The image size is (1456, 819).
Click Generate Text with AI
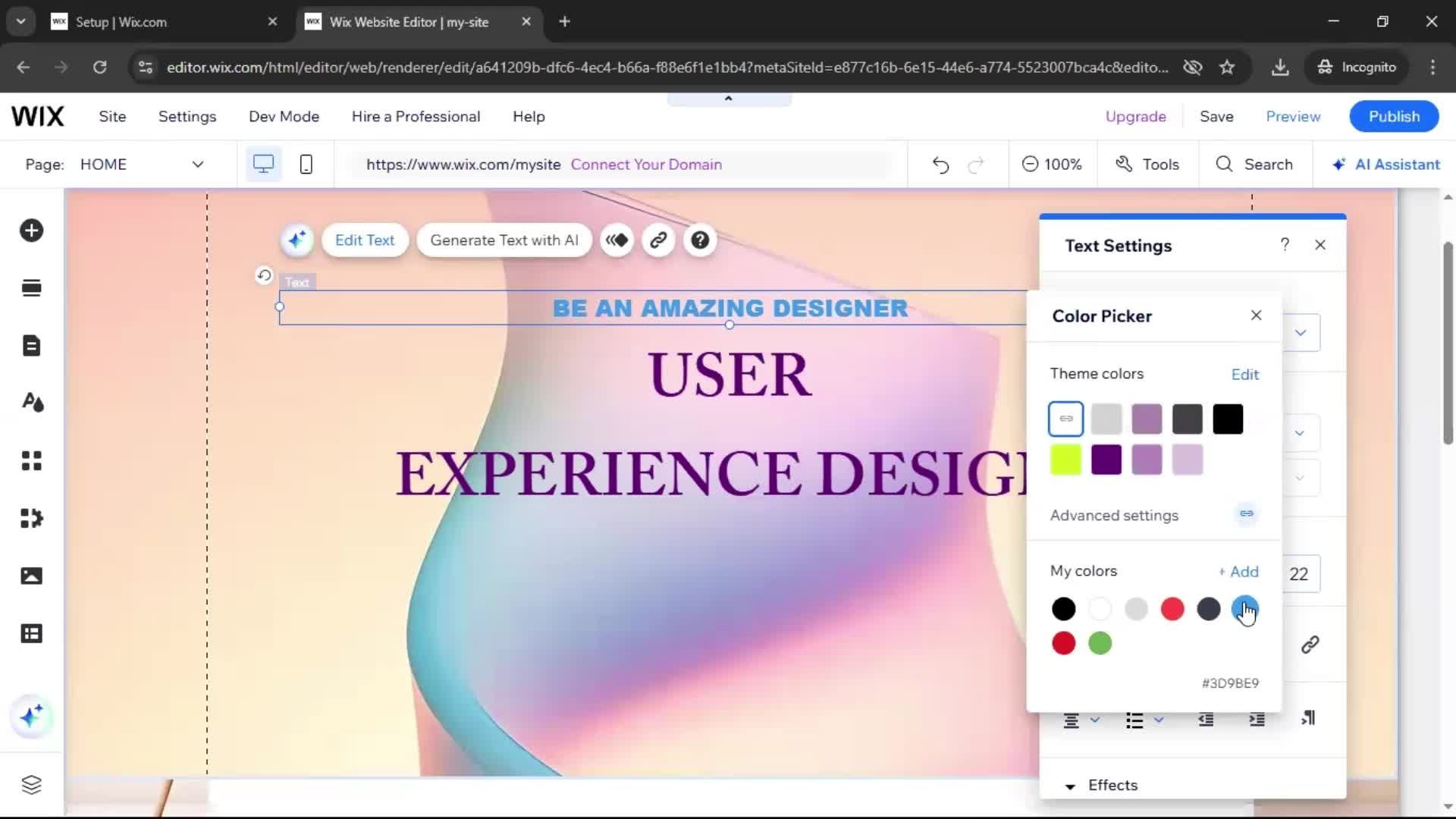(504, 240)
